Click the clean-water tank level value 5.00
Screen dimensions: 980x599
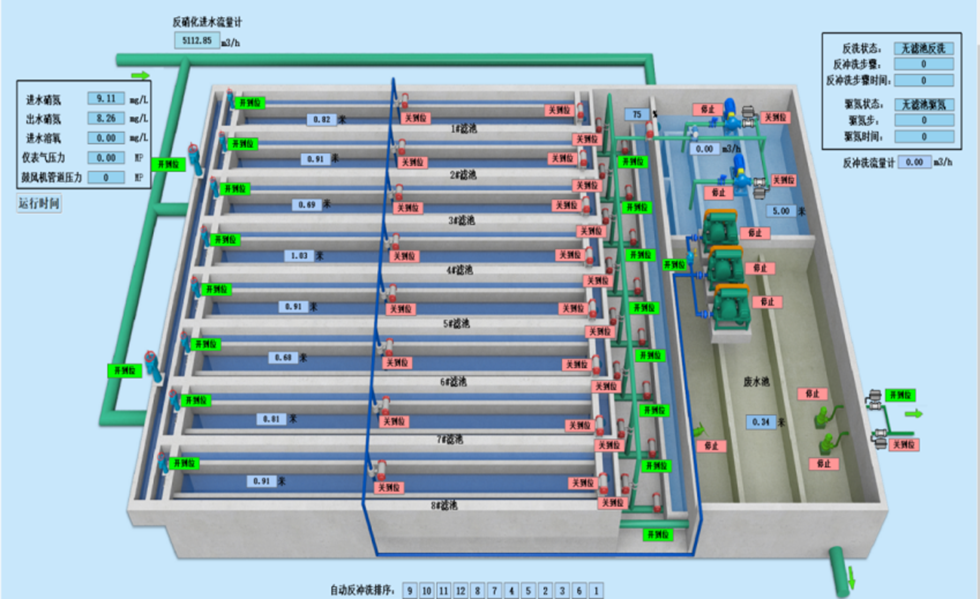(x=781, y=211)
